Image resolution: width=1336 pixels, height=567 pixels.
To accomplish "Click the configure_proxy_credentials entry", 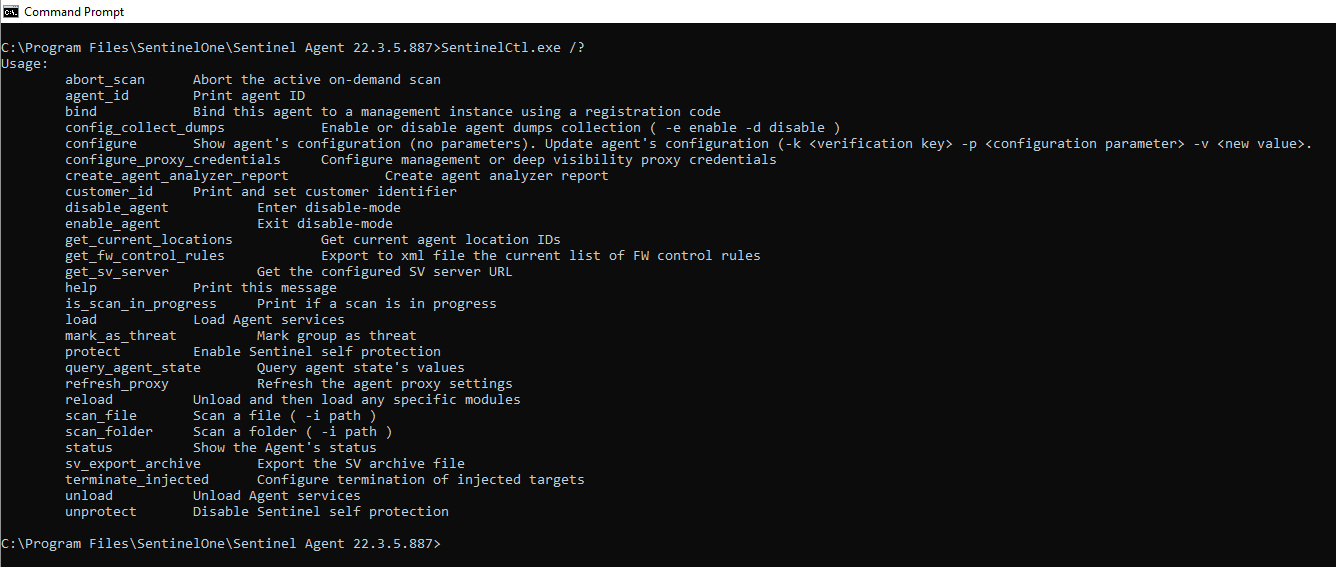I will (173, 160).
